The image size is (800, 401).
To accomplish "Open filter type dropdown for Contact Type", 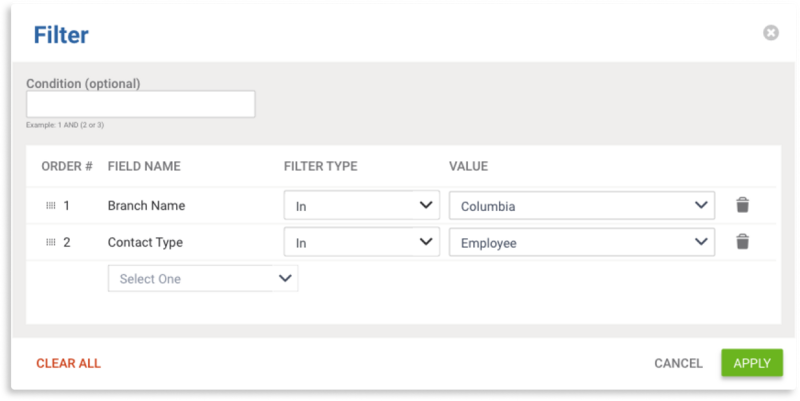I will tap(361, 242).
